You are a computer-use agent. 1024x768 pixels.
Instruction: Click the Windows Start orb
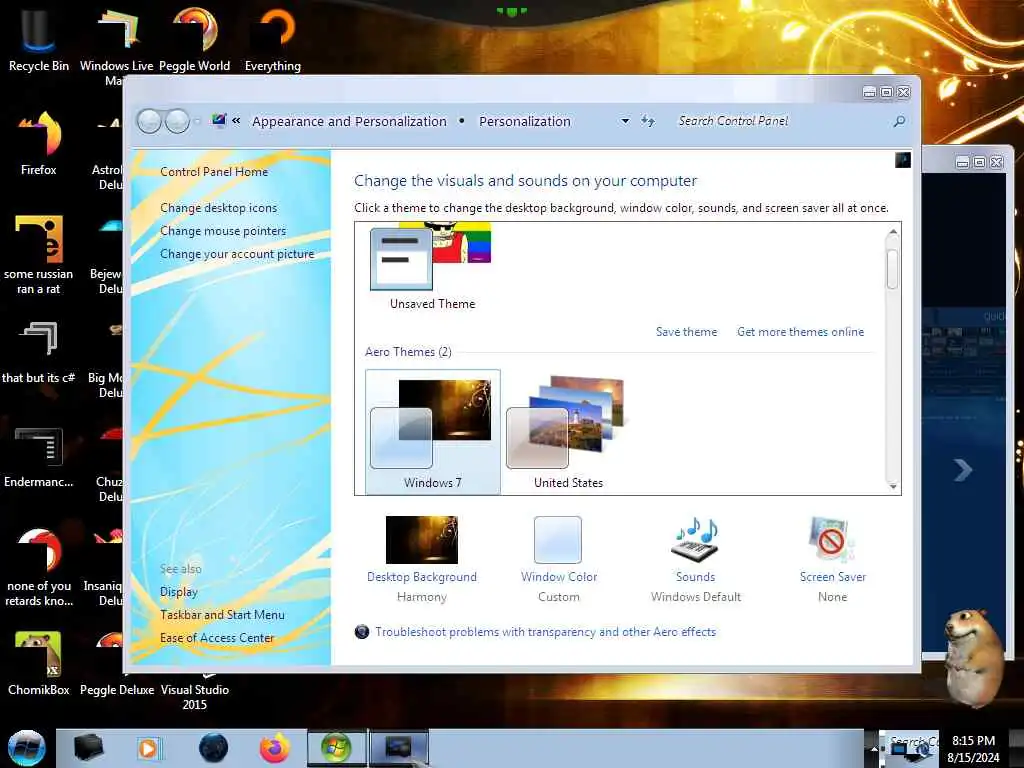tap(26, 748)
